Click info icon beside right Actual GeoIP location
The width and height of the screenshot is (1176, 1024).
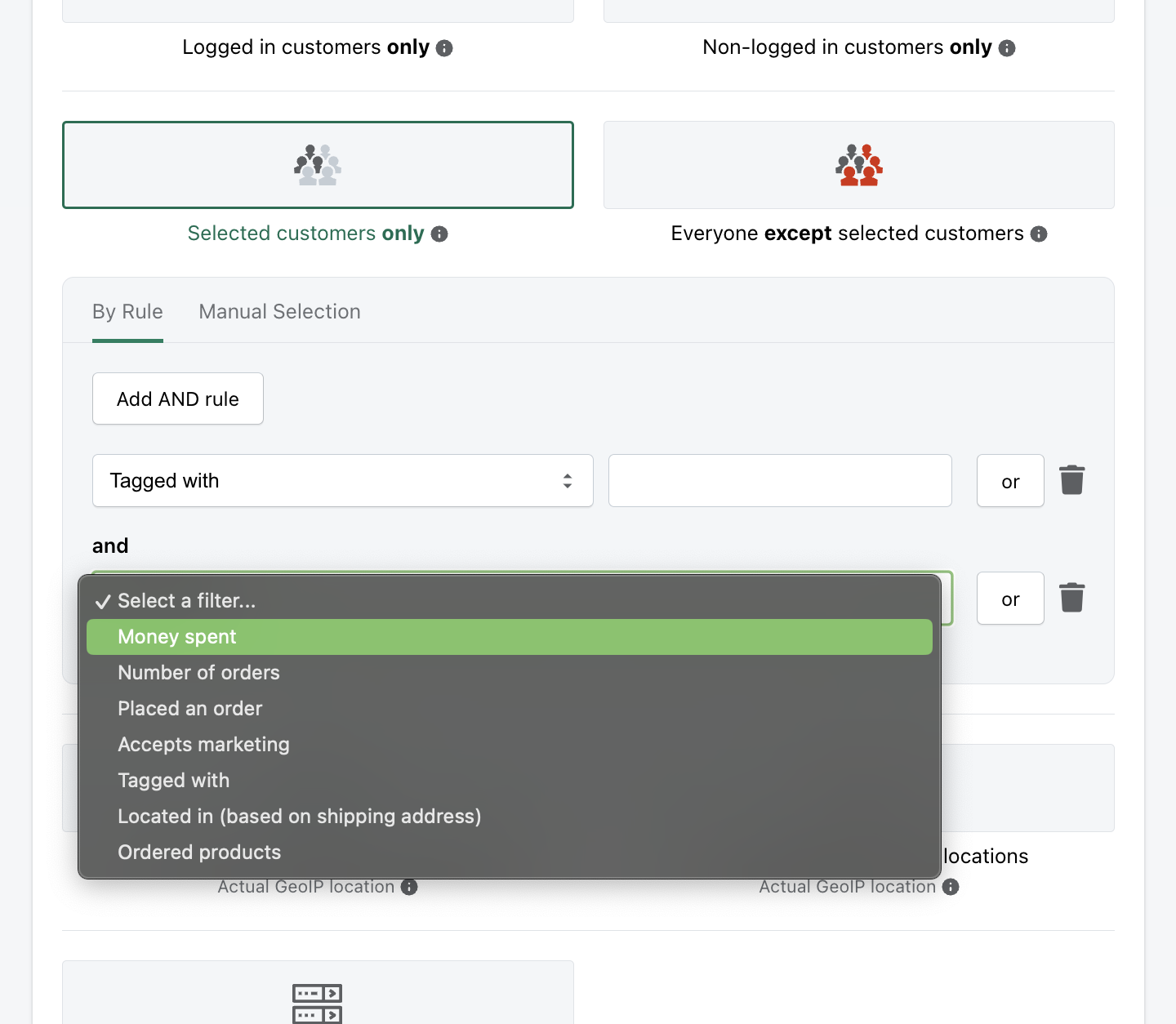pyautogui.click(x=951, y=887)
